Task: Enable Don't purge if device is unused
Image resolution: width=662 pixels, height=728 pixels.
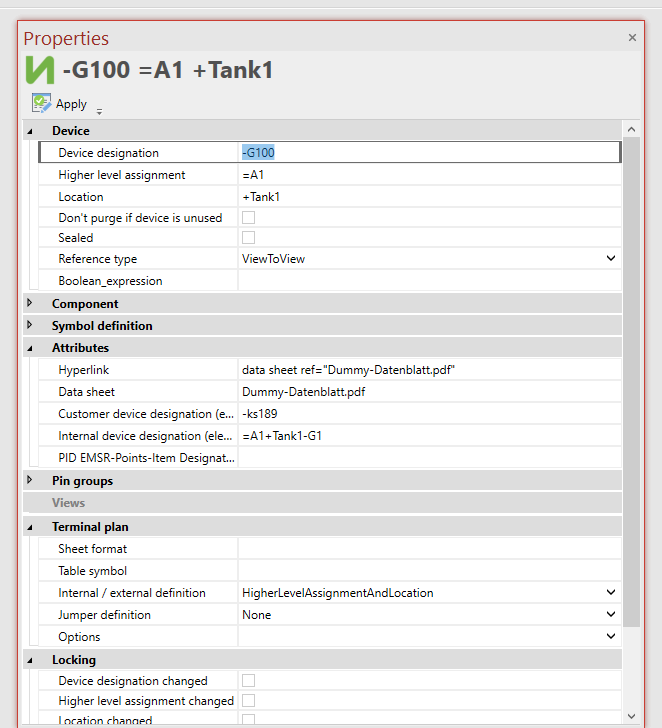Action: pyautogui.click(x=248, y=217)
